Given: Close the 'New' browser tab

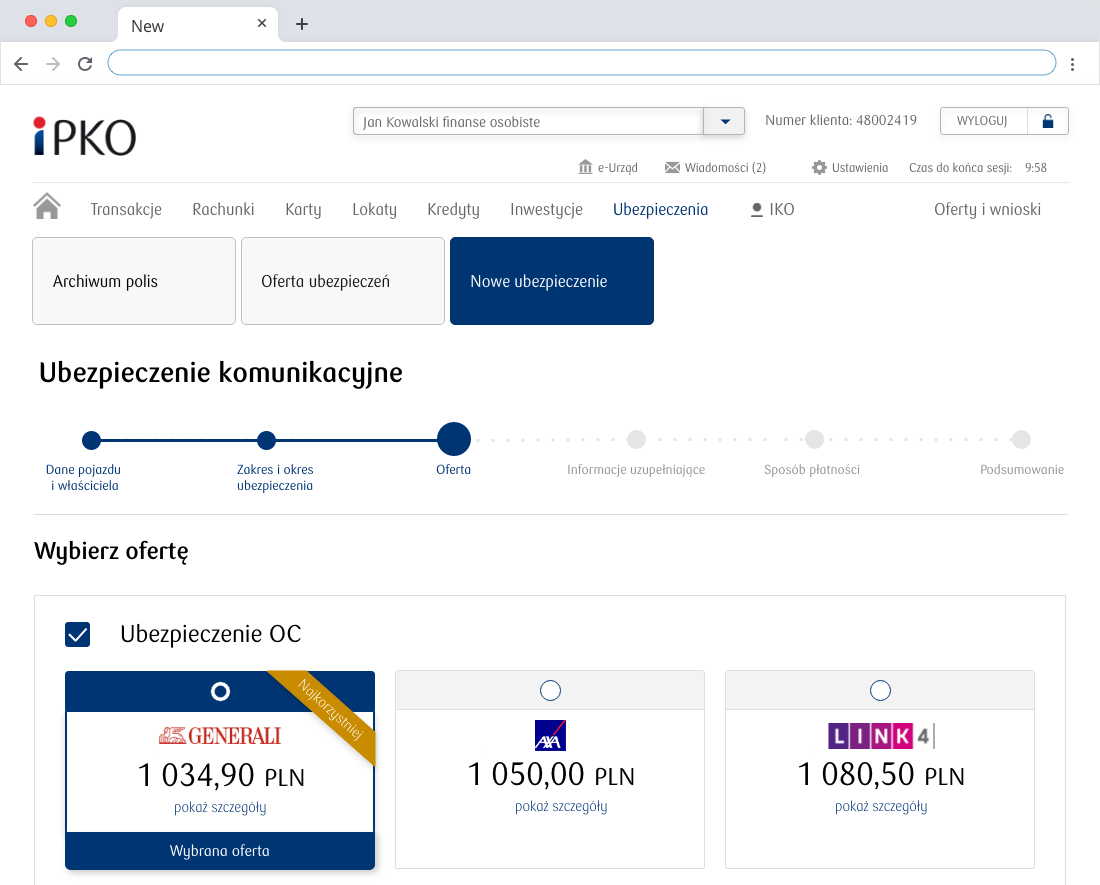Looking at the screenshot, I should click(262, 23).
